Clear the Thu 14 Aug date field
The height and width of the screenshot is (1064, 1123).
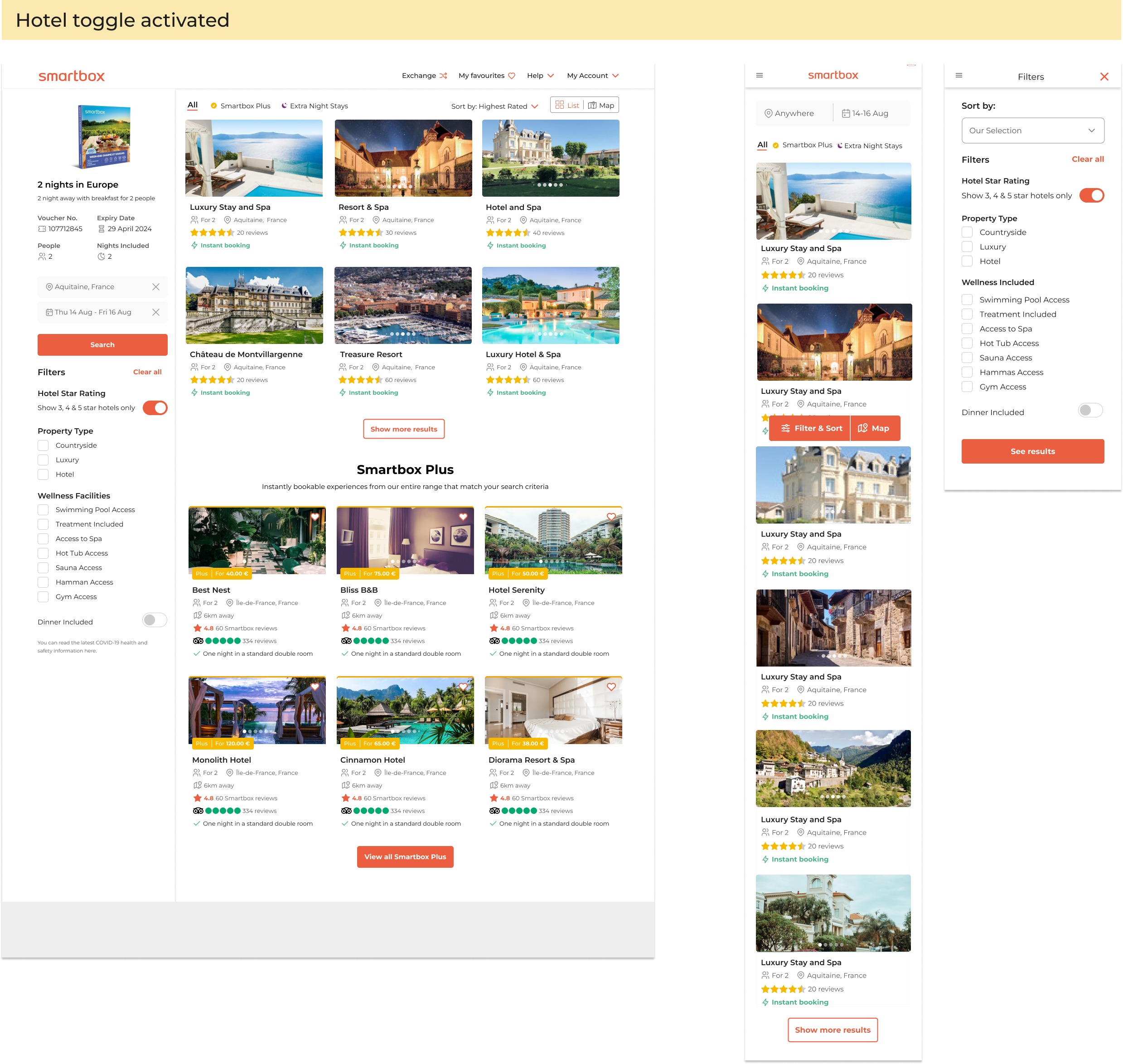pyautogui.click(x=156, y=313)
